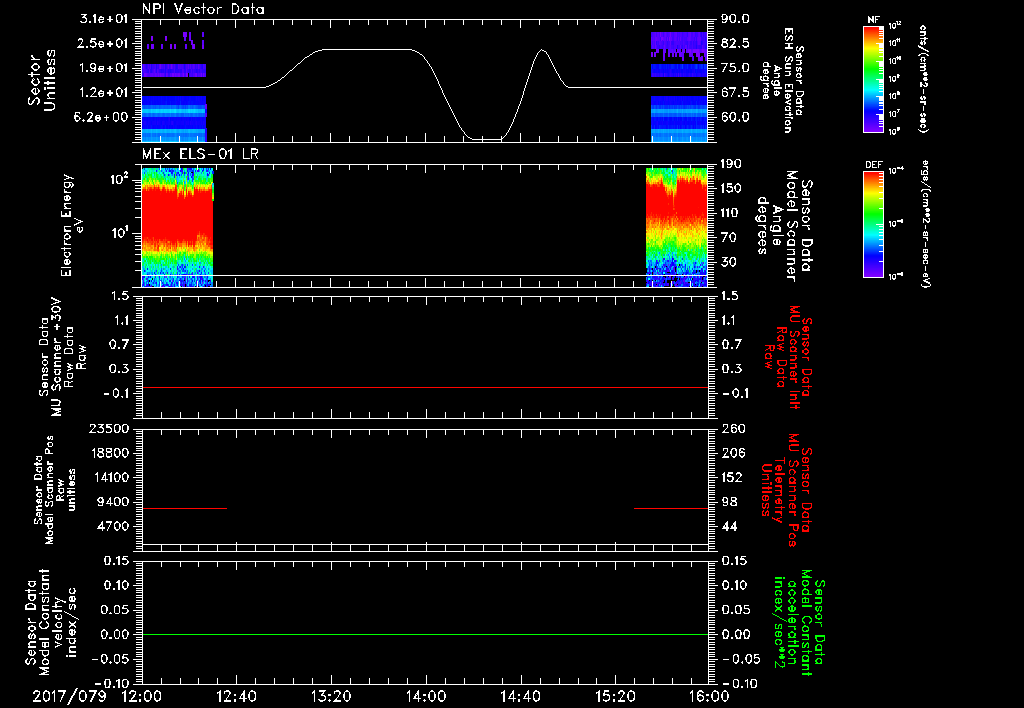
Task: Click the NF color scale bar
Action: [x=874, y=78]
